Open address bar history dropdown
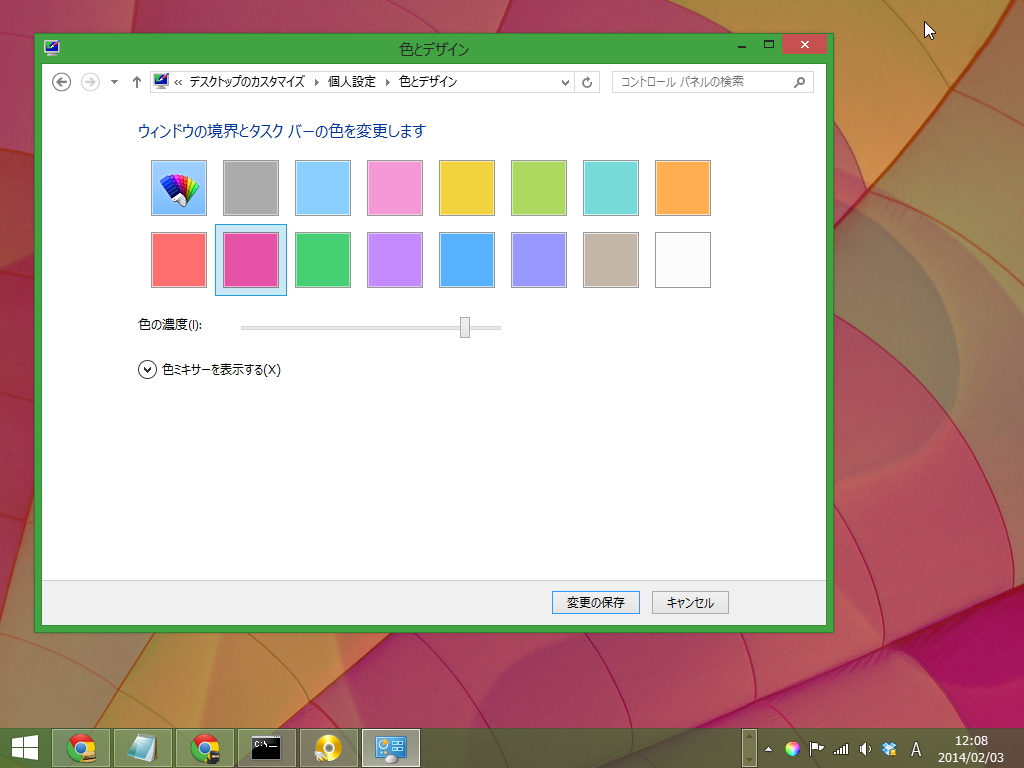This screenshot has width=1024, height=768. (x=565, y=82)
